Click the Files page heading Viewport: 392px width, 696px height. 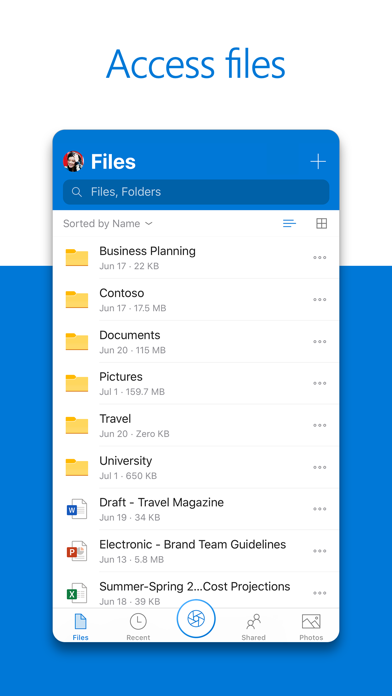coord(113,162)
